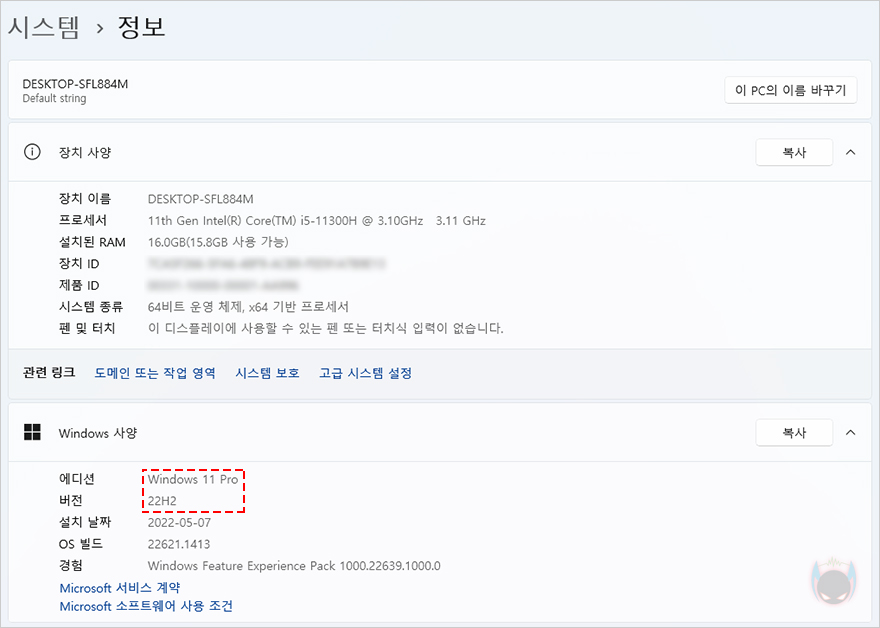Select the Windows Feature Experience Pack value

(294, 566)
